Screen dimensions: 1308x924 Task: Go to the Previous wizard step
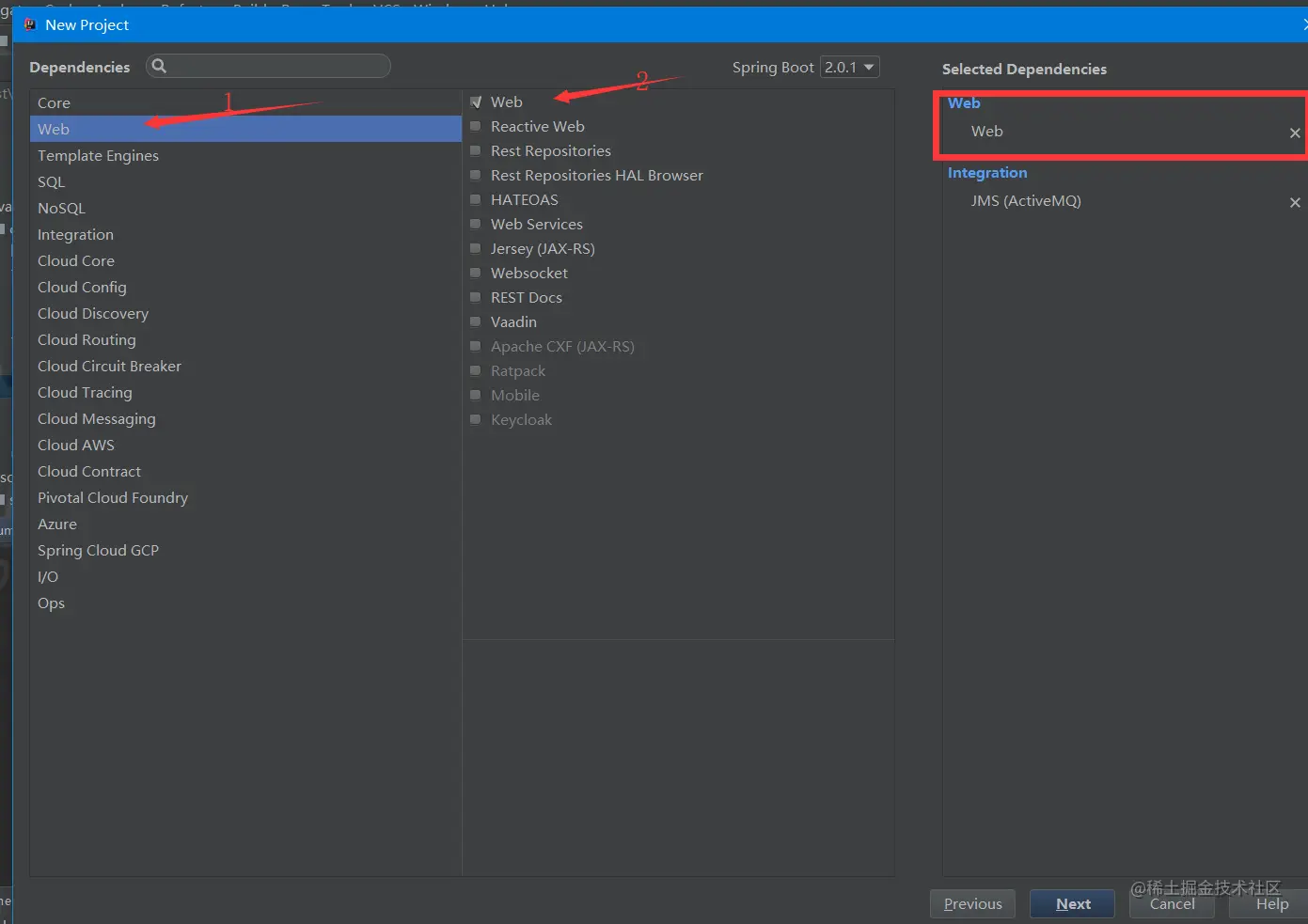[x=972, y=903]
